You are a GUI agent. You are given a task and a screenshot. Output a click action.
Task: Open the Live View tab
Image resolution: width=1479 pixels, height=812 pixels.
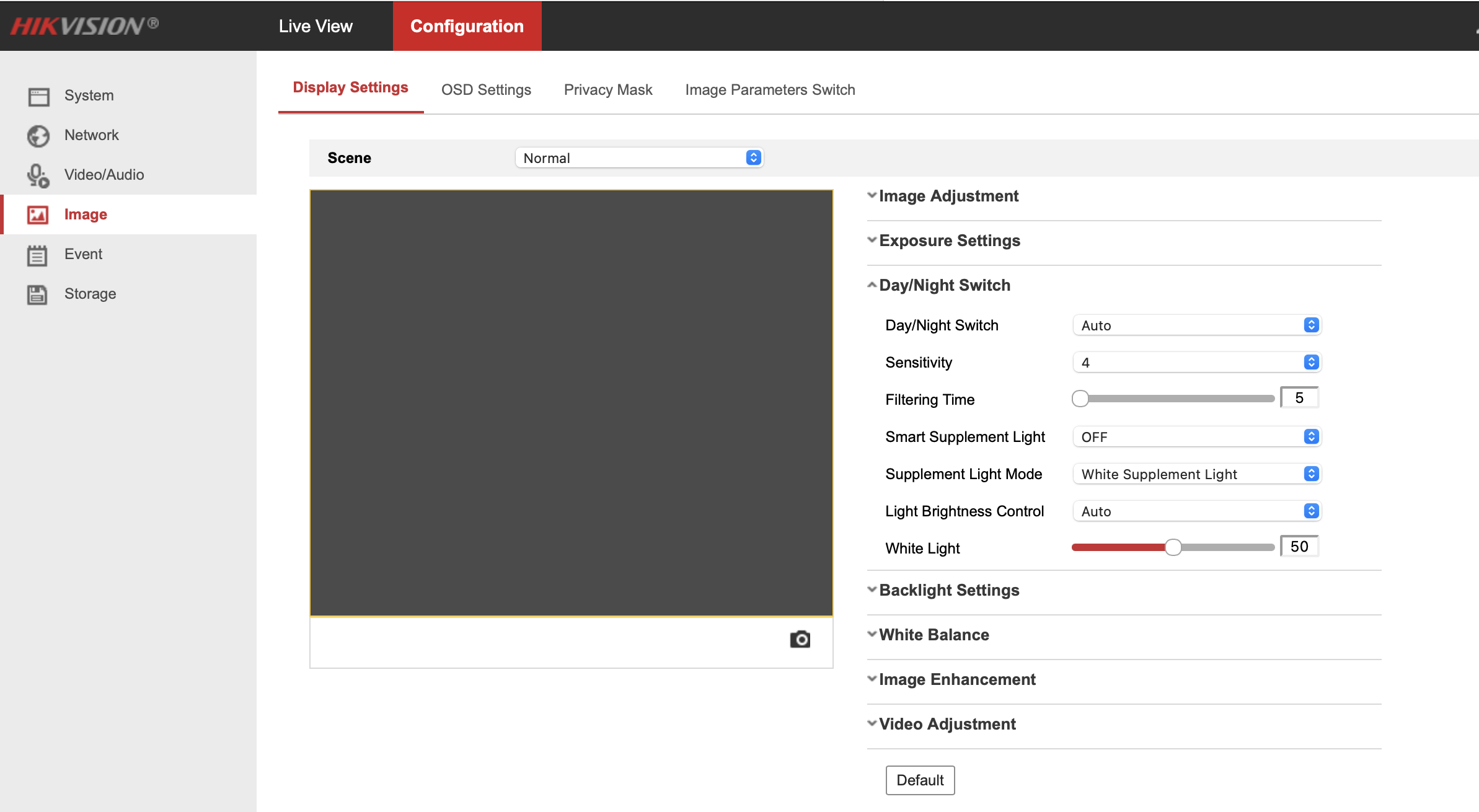[x=316, y=26]
